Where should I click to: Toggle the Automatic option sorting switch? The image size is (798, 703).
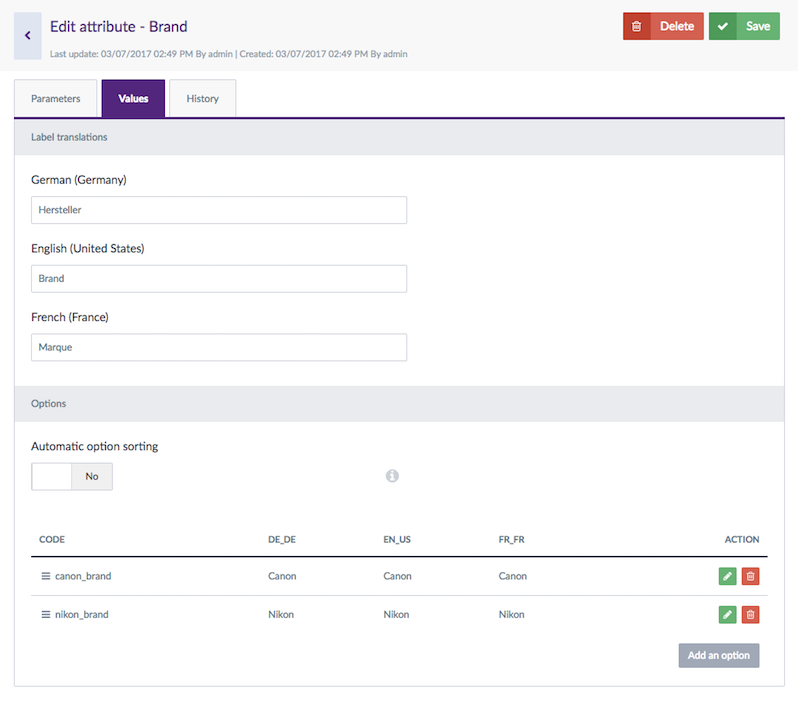click(72, 477)
